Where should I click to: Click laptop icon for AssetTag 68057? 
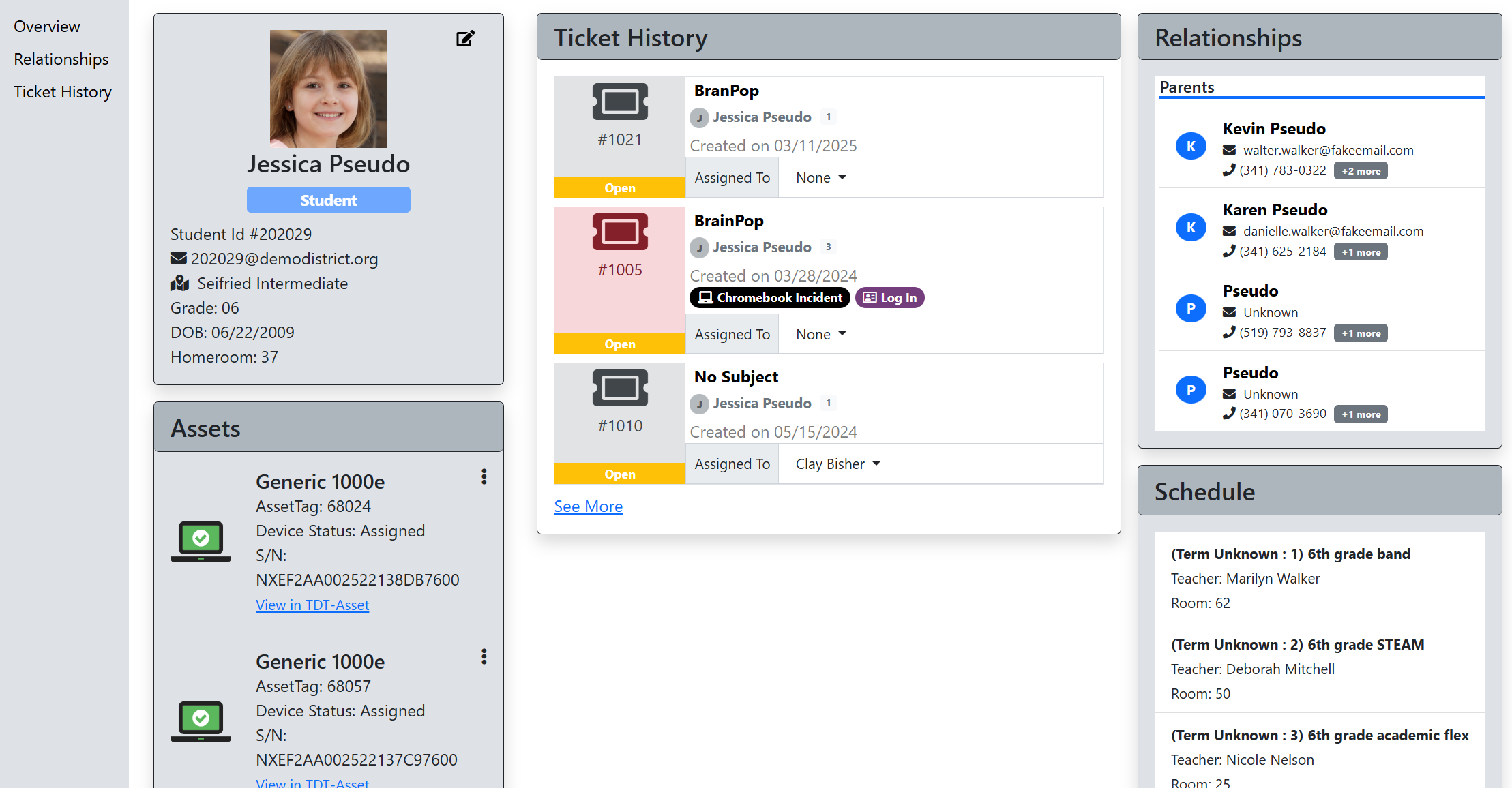pyautogui.click(x=201, y=722)
